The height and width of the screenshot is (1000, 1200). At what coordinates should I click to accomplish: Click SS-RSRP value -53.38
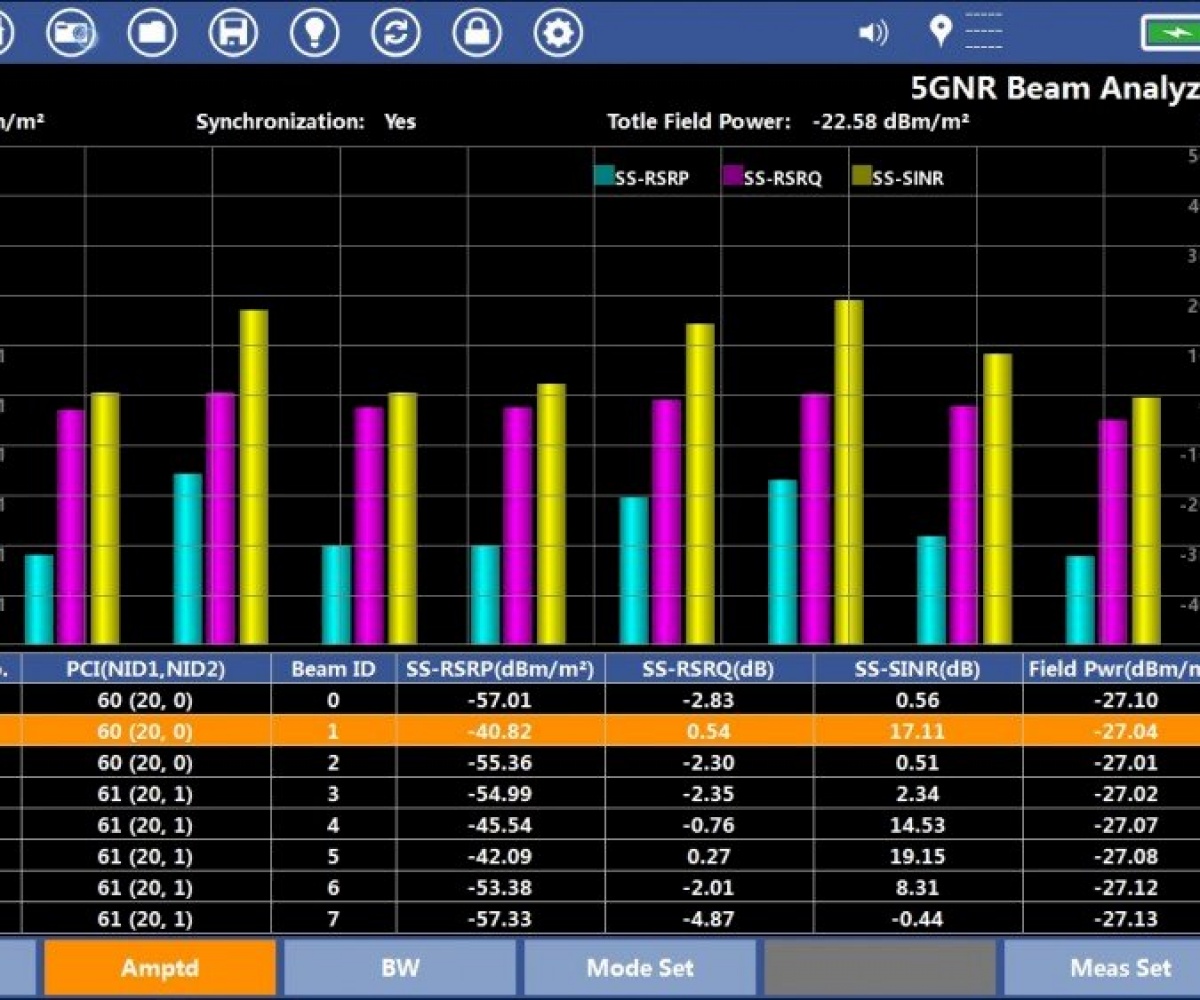(x=500, y=887)
